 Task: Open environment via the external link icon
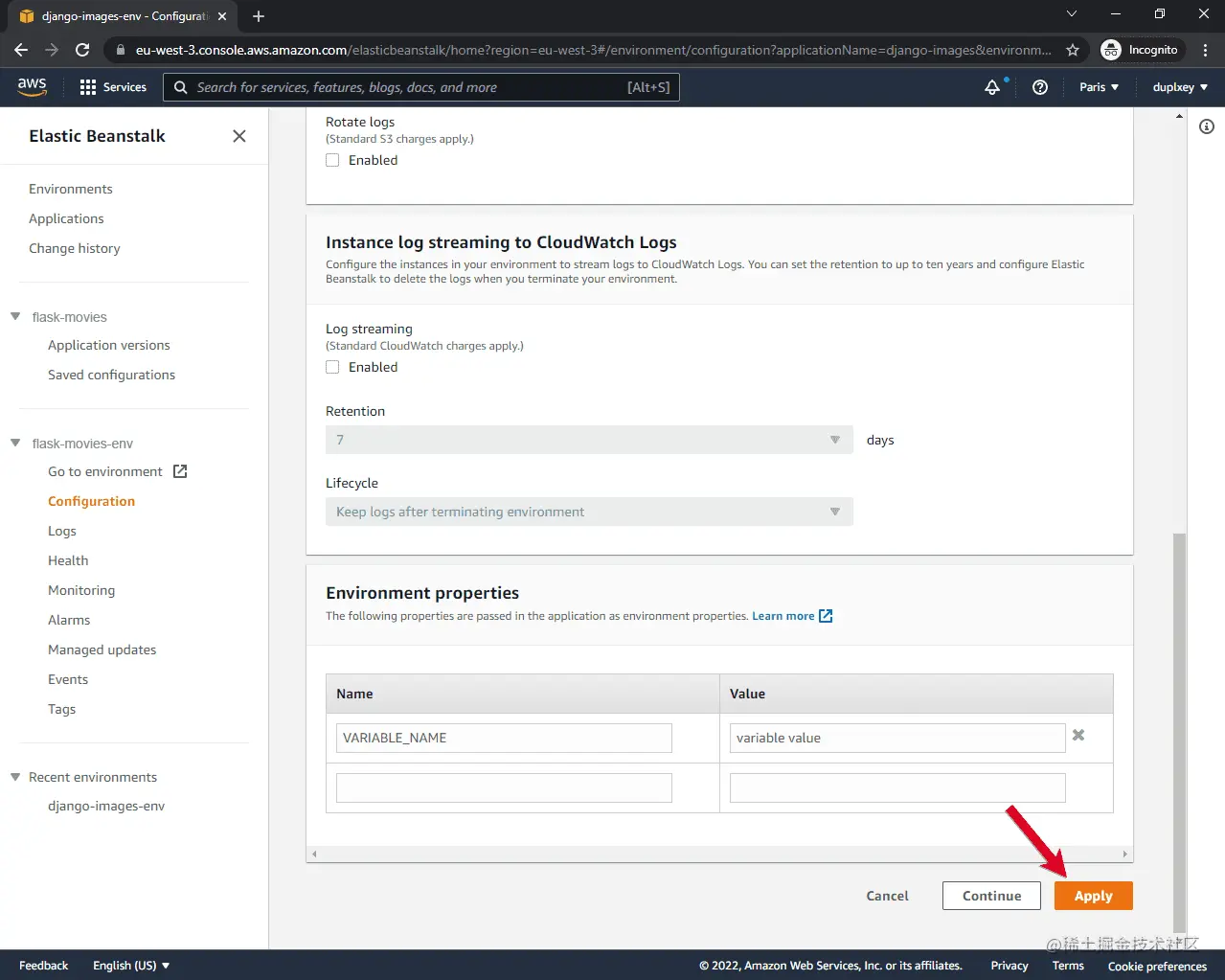(x=178, y=470)
